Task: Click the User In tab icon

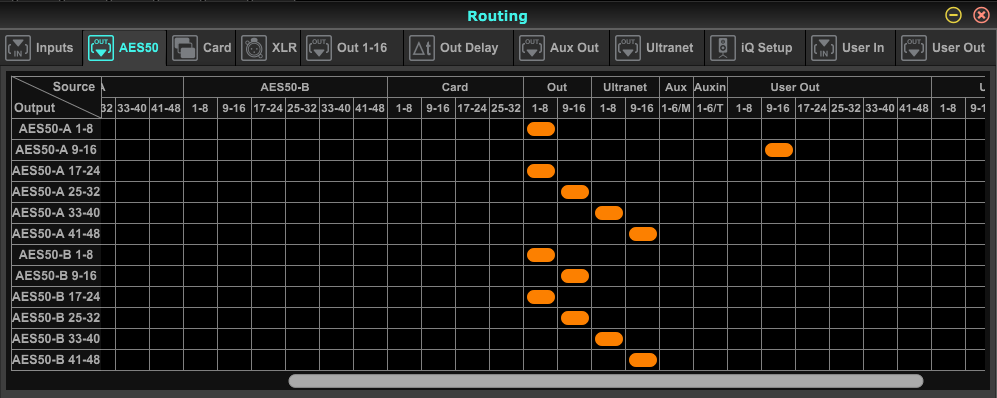Action: pyautogui.click(x=824, y=48)
